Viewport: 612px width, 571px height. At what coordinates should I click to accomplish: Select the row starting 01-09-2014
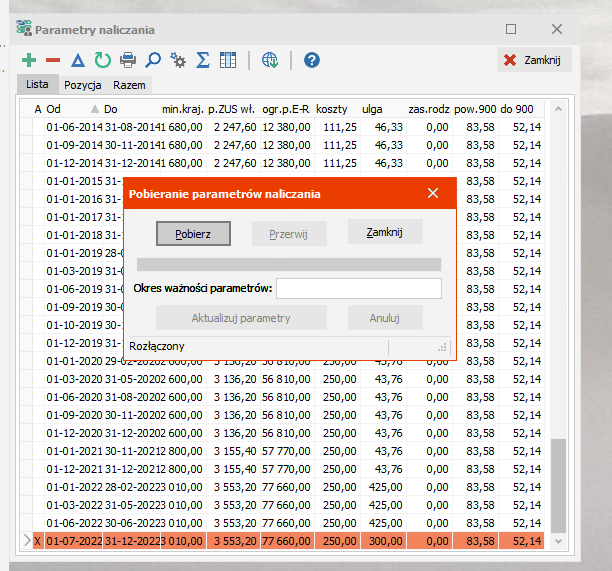tap(283, 145)
